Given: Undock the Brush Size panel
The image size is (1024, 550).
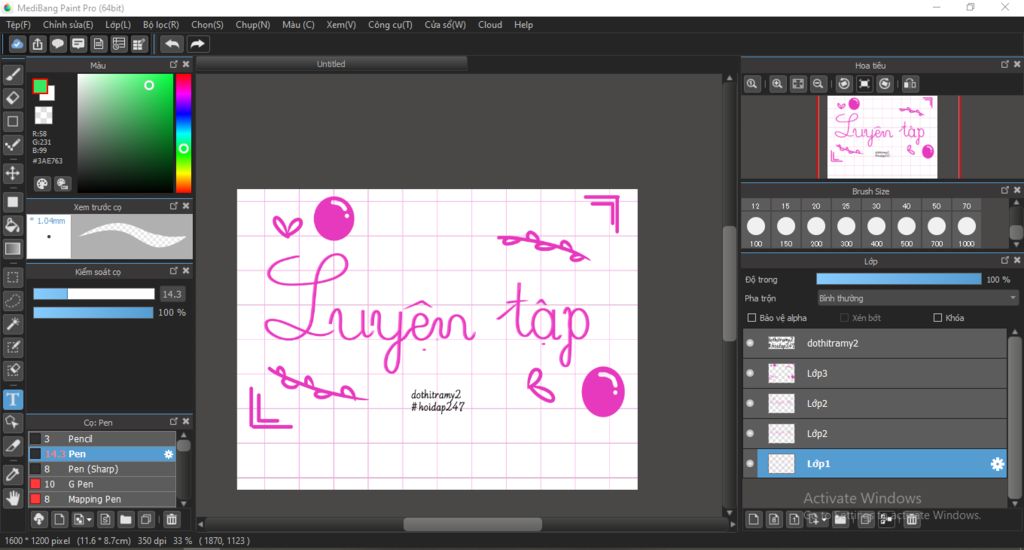Looking at the screenshot, I should [x=1004, y=190].
